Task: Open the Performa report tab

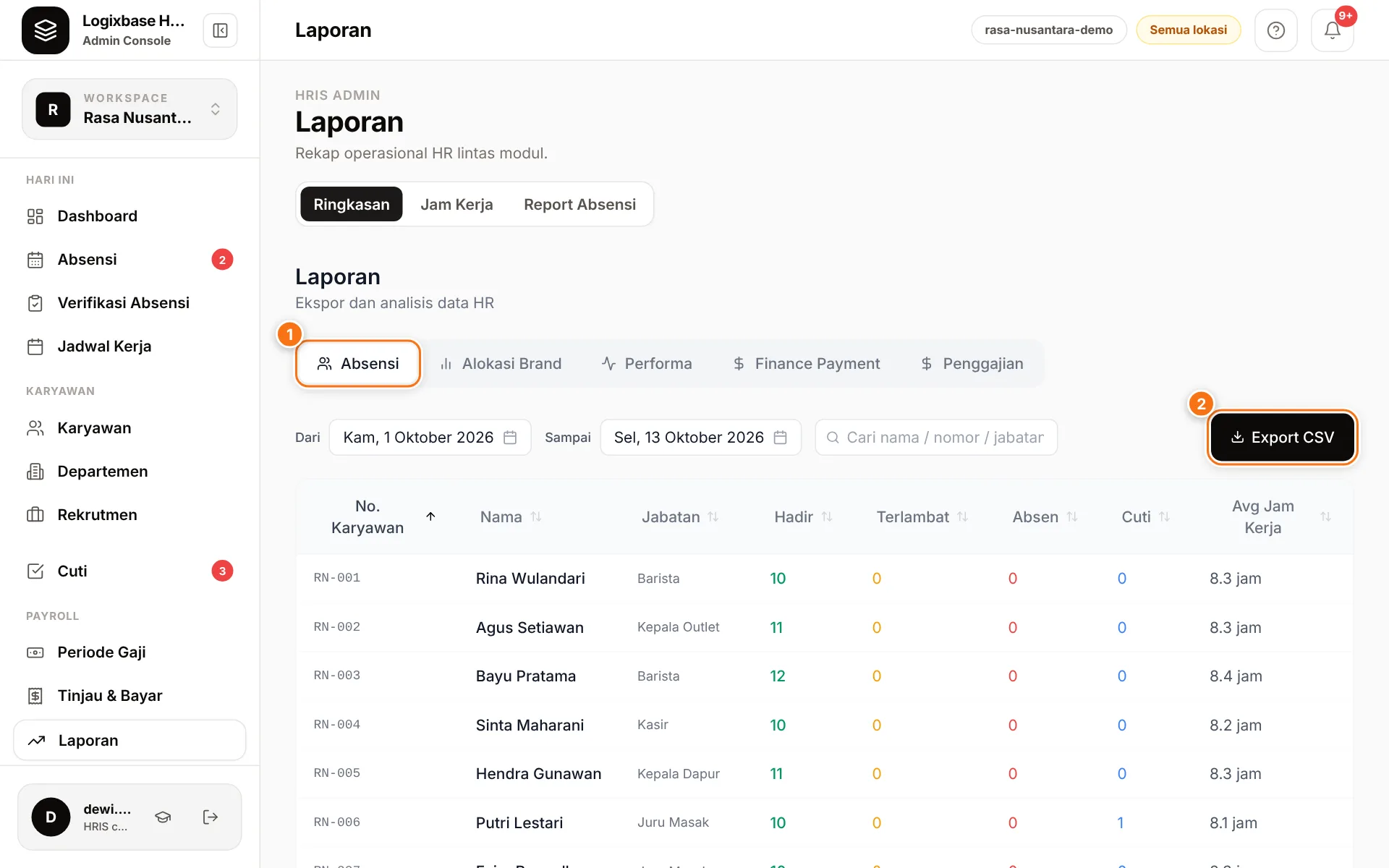Action: (x=647, y=364)
